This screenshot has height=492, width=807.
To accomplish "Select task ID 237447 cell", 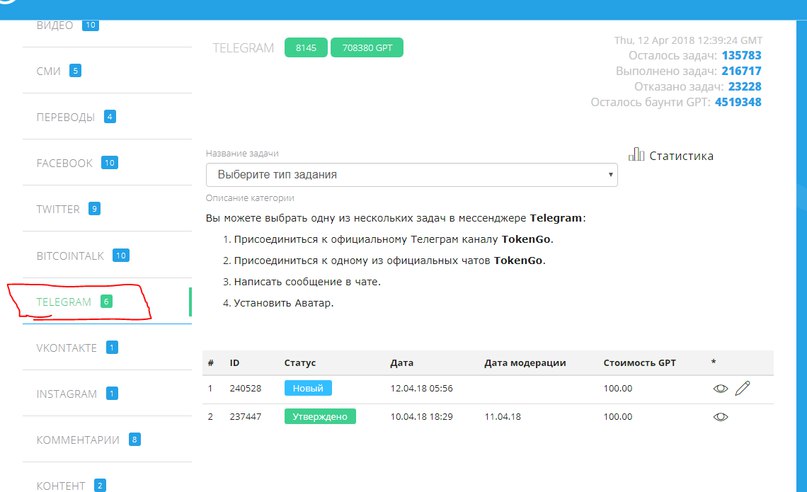I will tap(245, 417).
